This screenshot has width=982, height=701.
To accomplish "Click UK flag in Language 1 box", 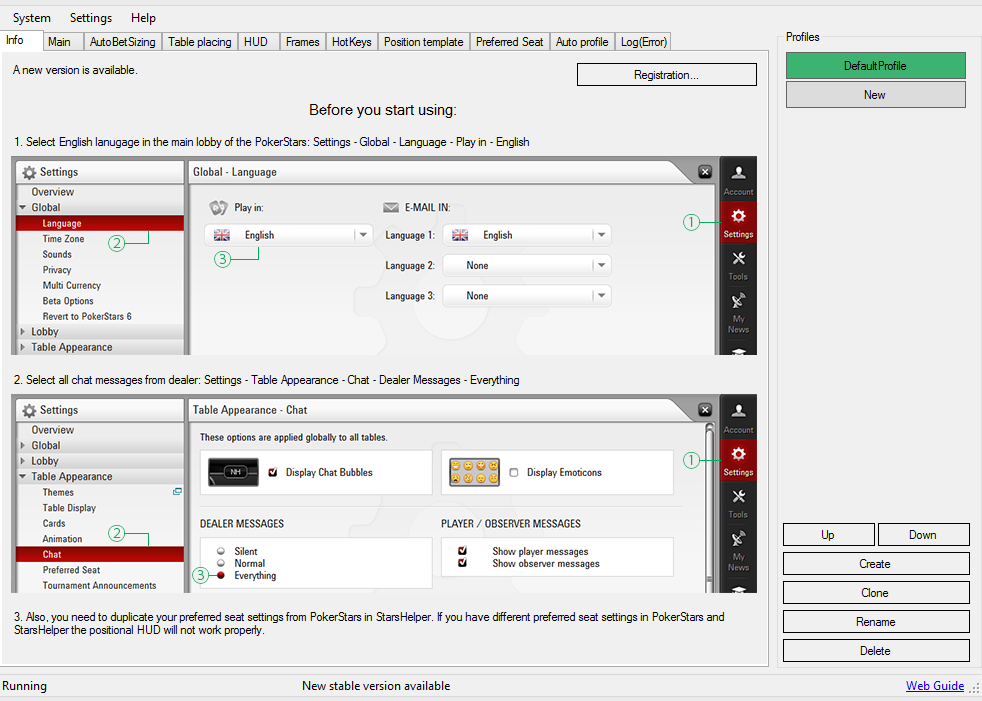I will pyautogui.click(x=460, y=235).
